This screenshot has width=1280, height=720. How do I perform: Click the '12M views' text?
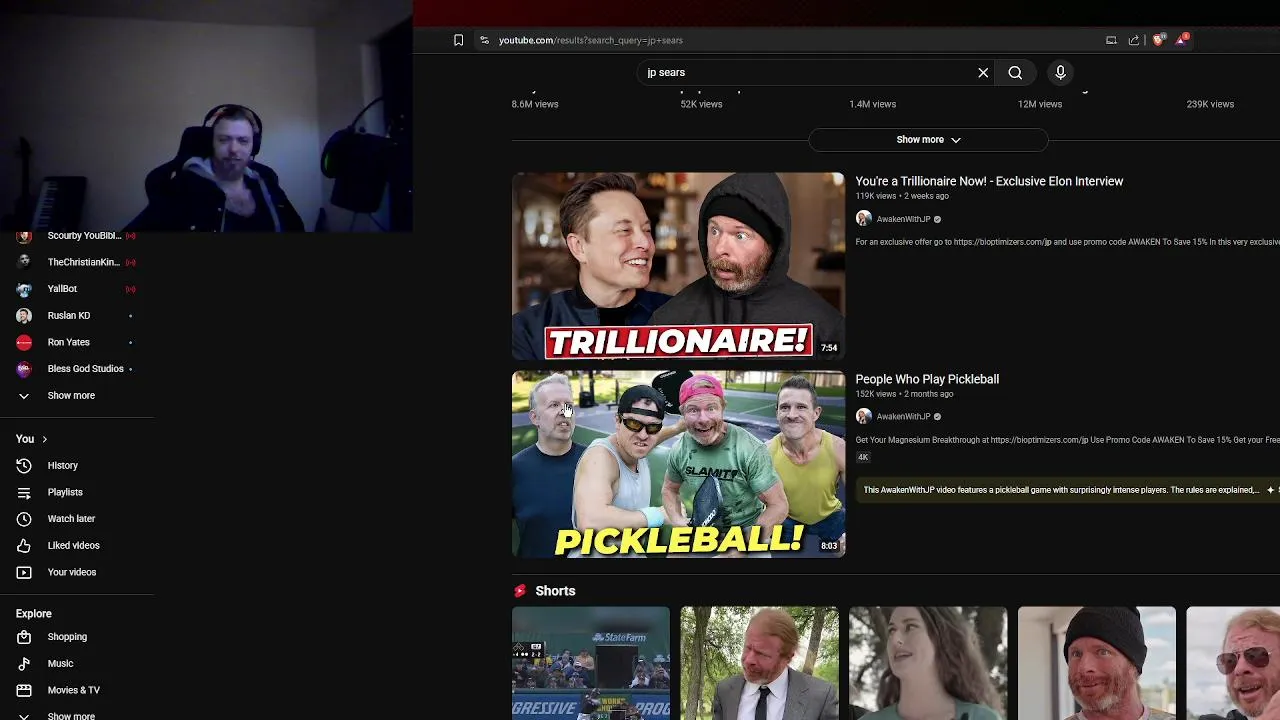[x=1040, y=104]
